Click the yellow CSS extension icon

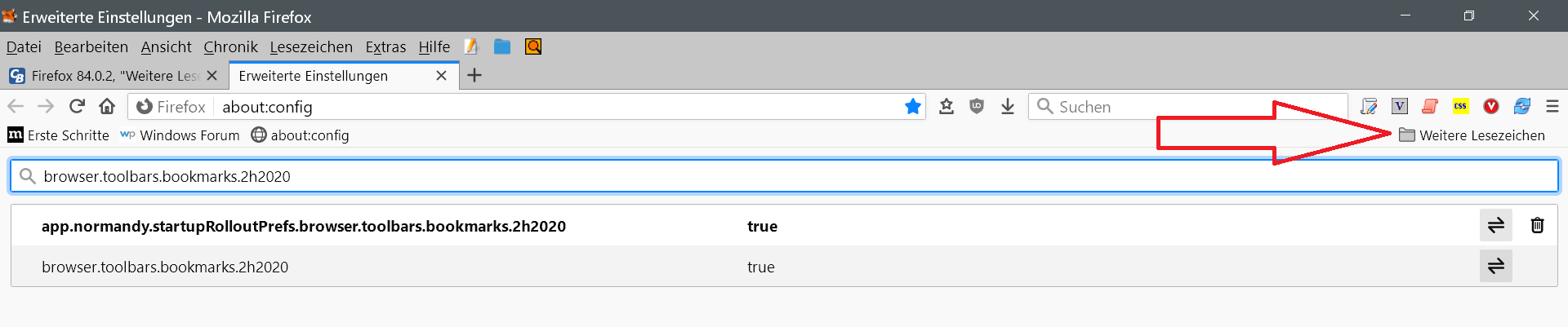(x=1460, y=106)
